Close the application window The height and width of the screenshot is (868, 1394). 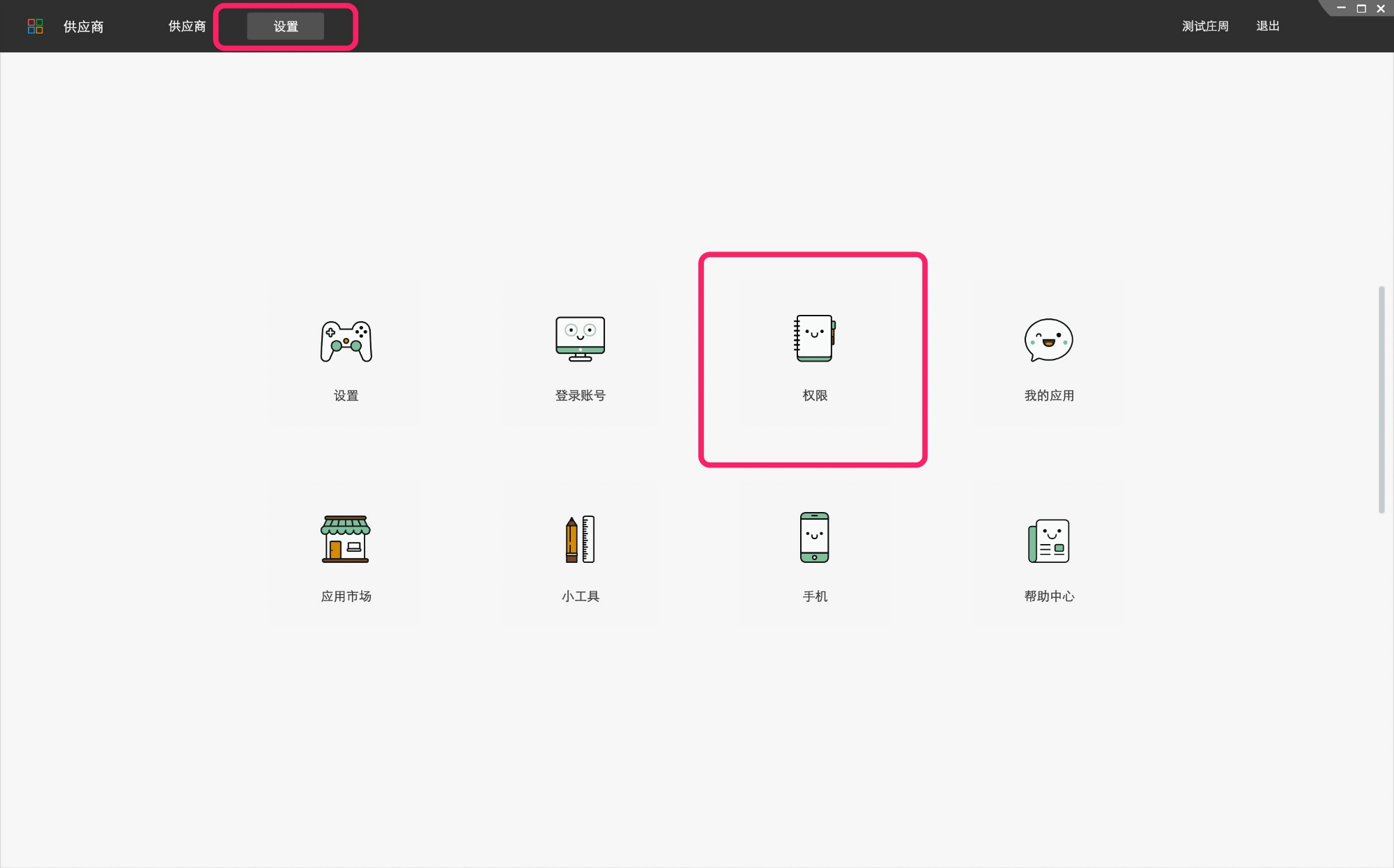[x=1381, y=8]
